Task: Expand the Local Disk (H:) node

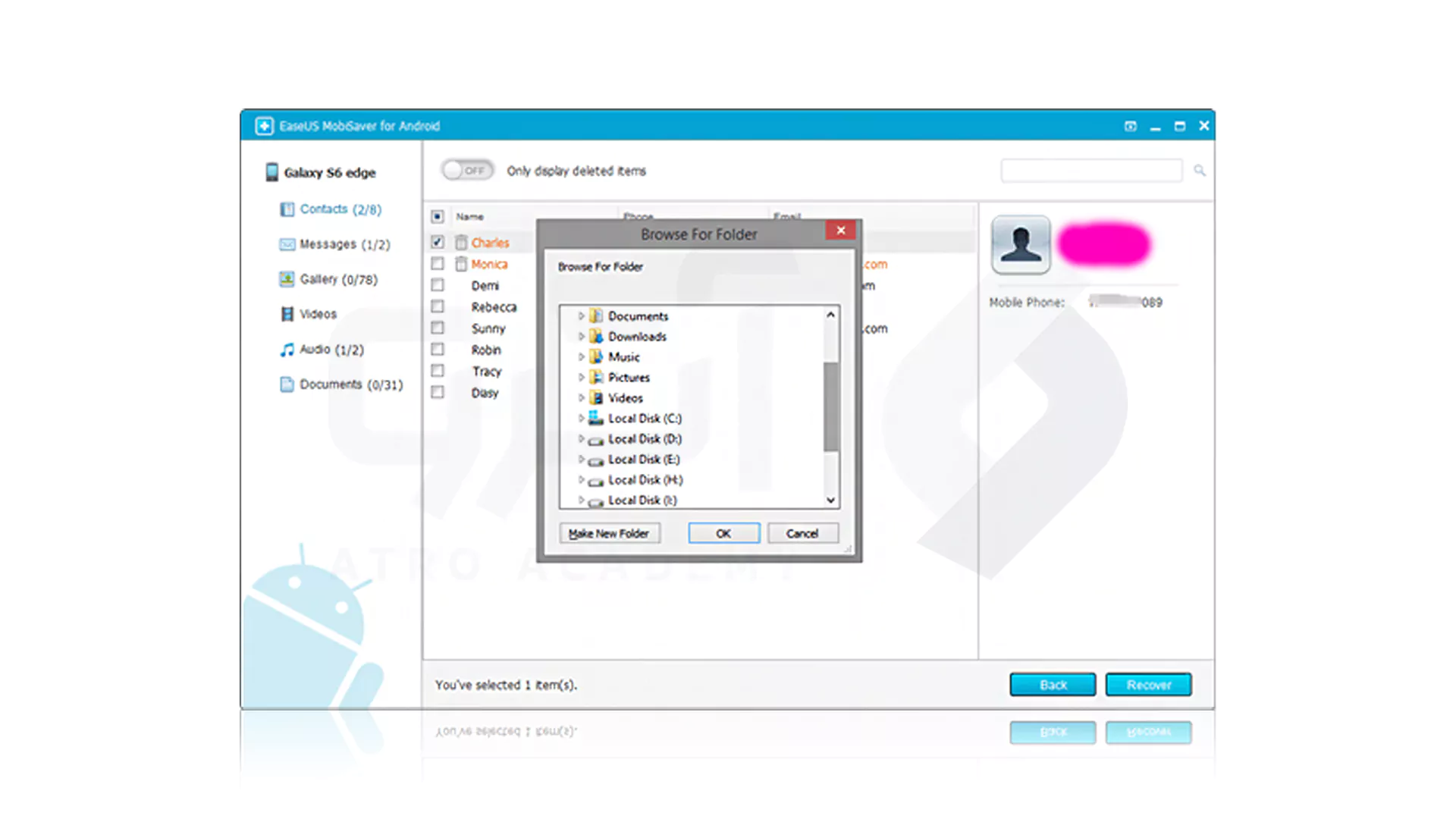Action: coord(582,480)
